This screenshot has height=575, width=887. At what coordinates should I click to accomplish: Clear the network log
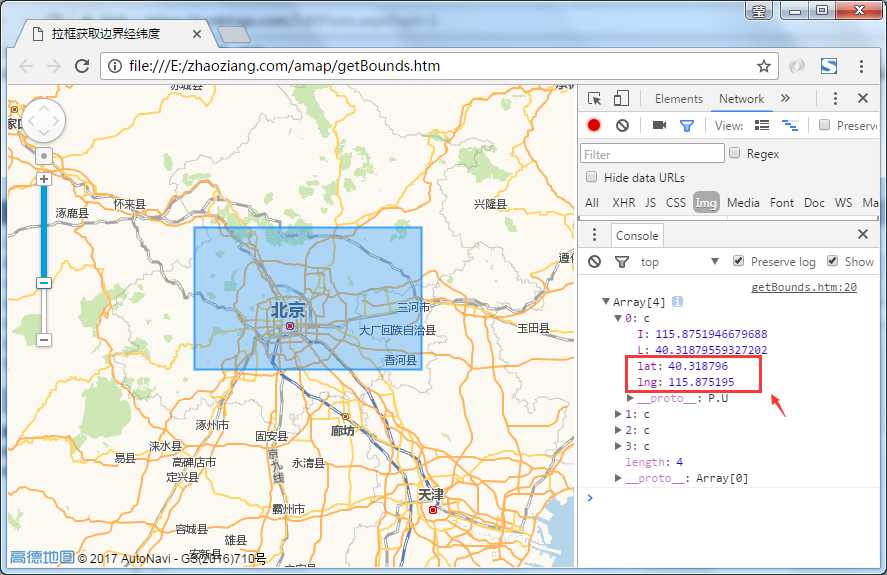[x=622, y=125]
